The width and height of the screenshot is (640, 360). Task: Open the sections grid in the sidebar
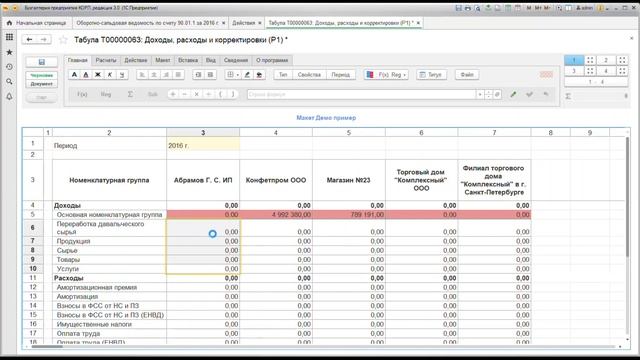pyautogui.click(x=9, y=37)
